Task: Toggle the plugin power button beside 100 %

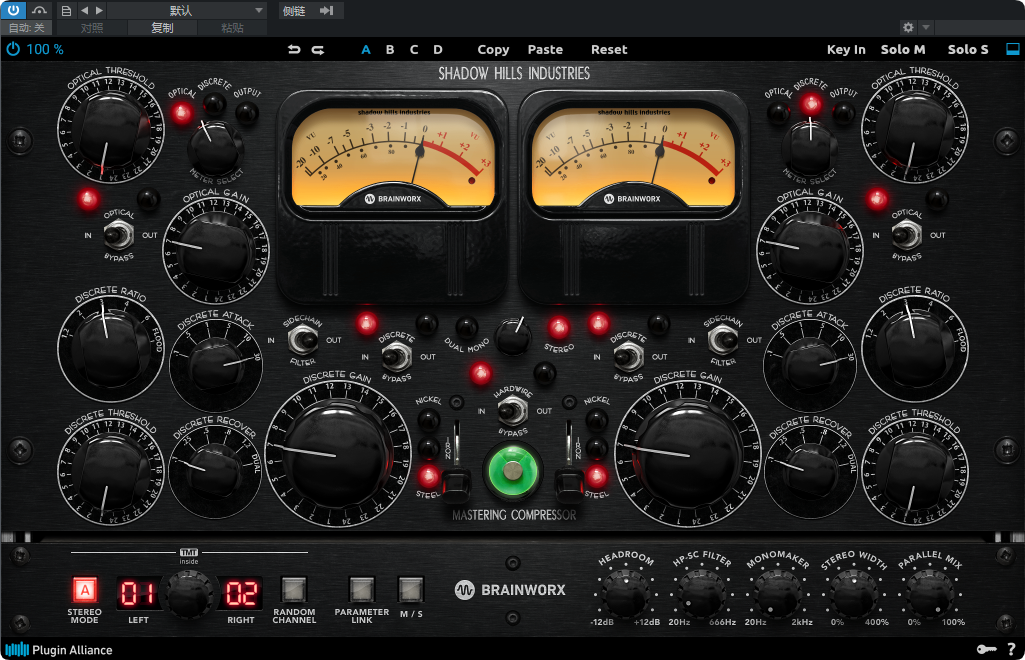Action: click(13, 49)
